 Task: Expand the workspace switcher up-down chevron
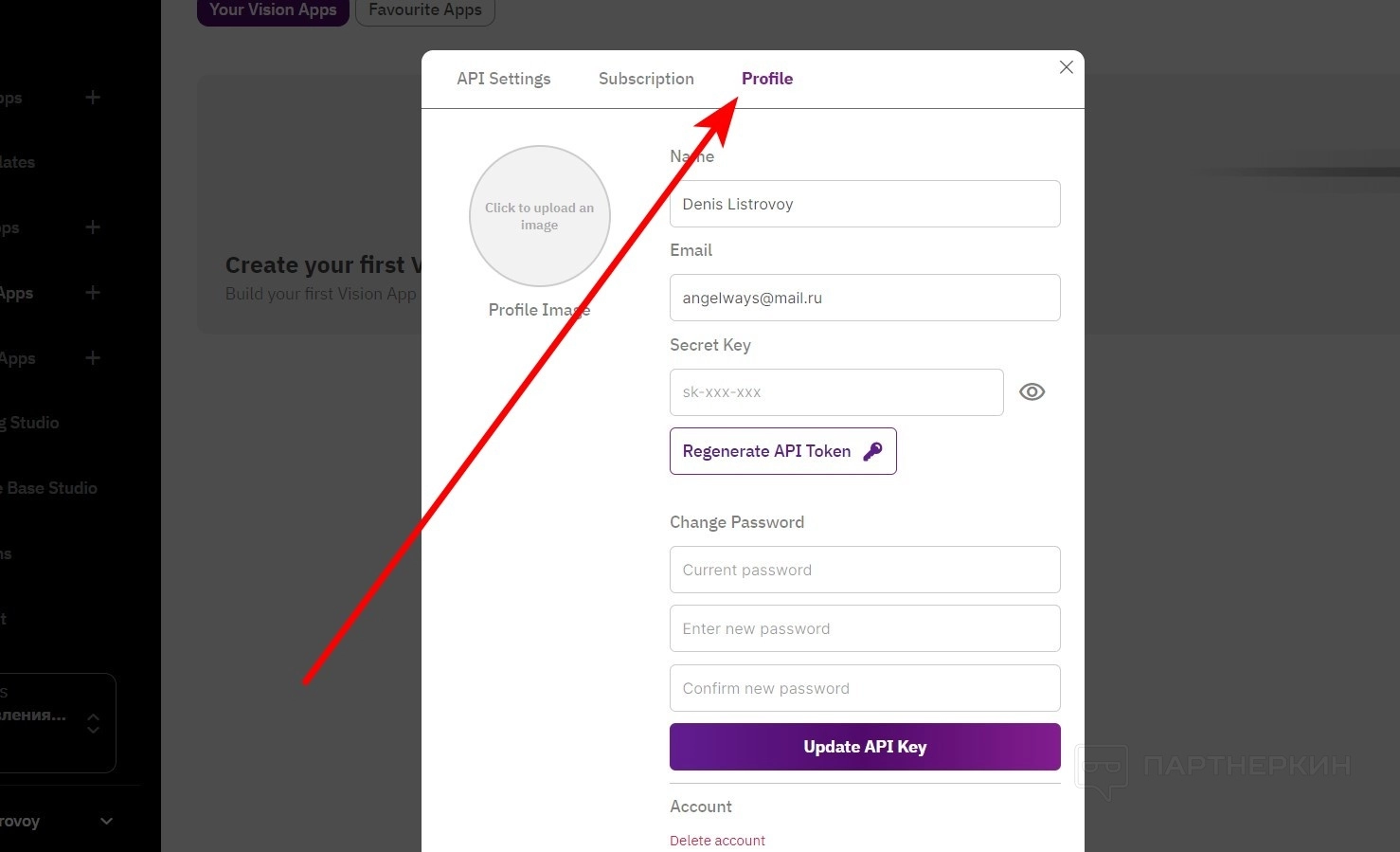click(x=93, y=723)
